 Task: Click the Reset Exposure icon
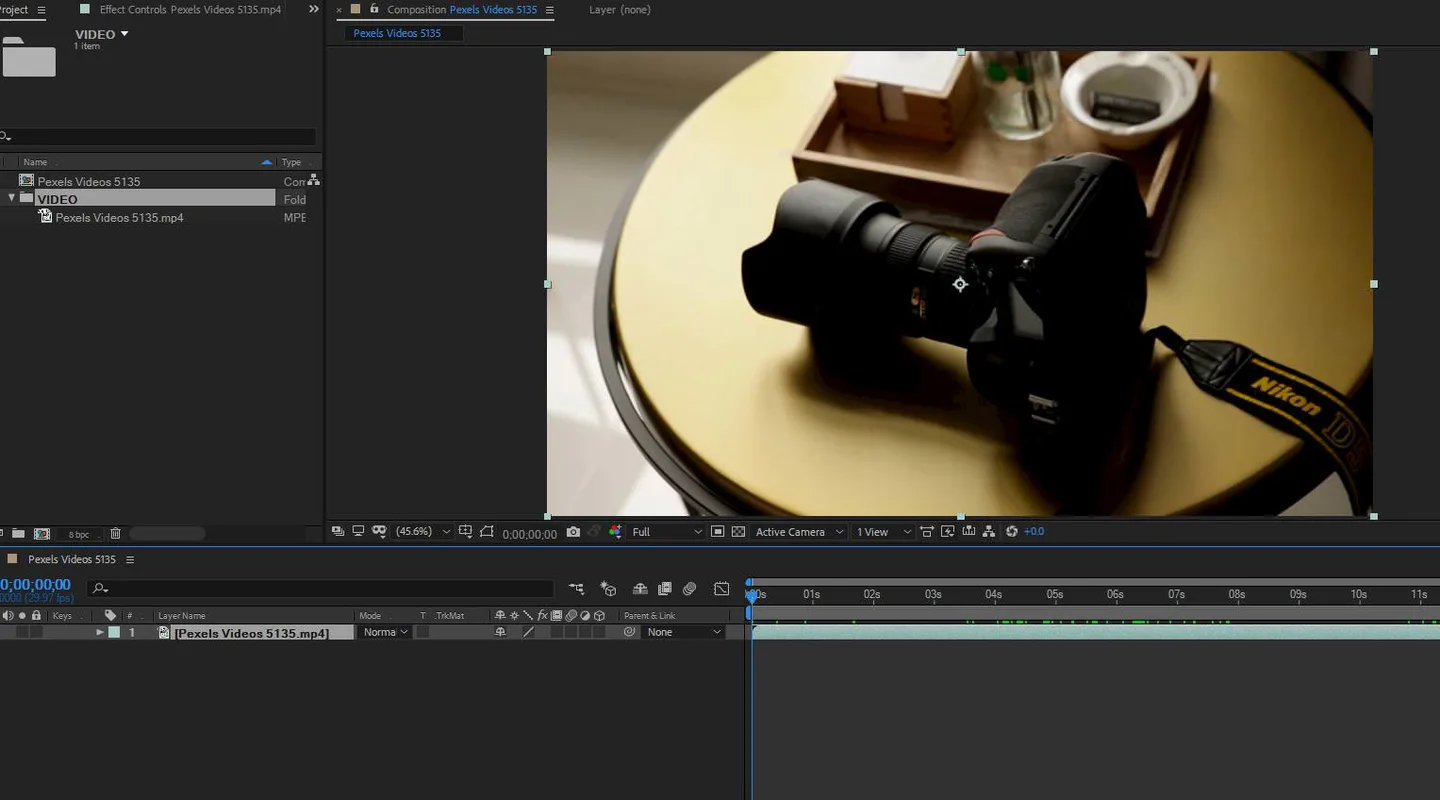(x=1011, y=532)
